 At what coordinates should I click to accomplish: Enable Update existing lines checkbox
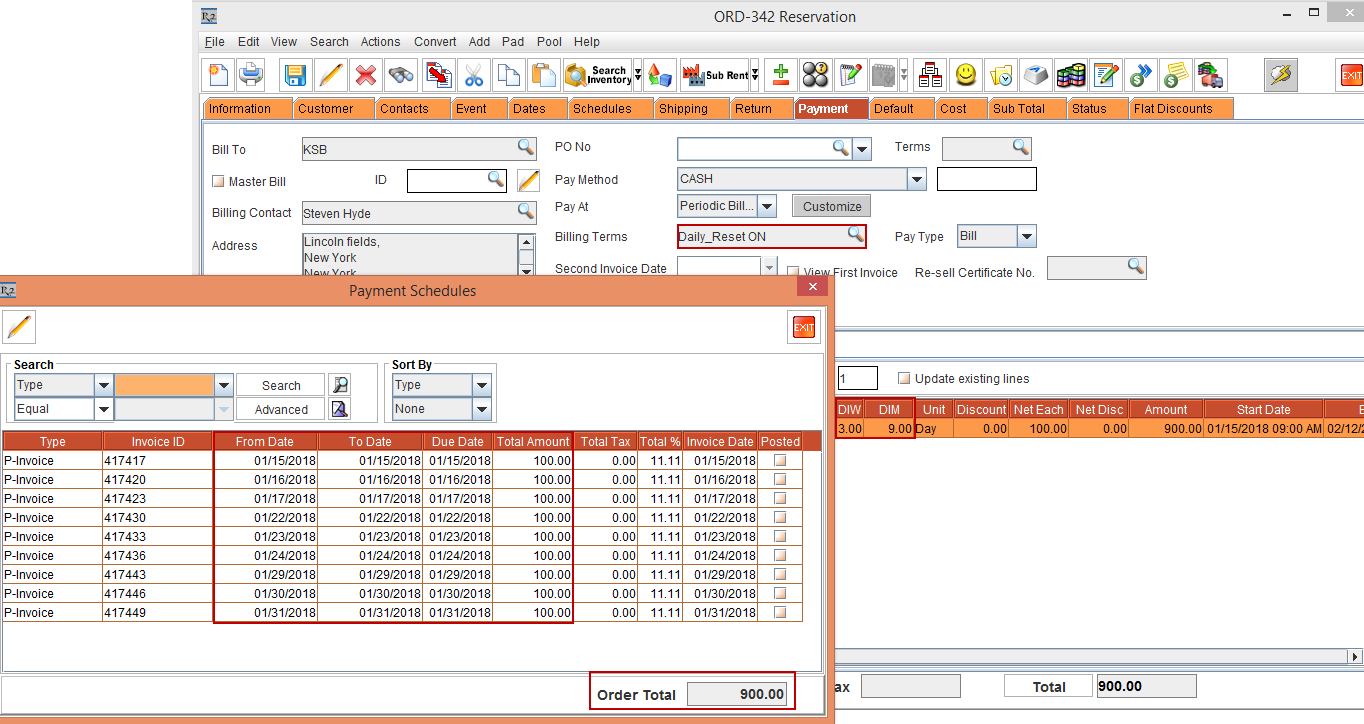[904, 379]
